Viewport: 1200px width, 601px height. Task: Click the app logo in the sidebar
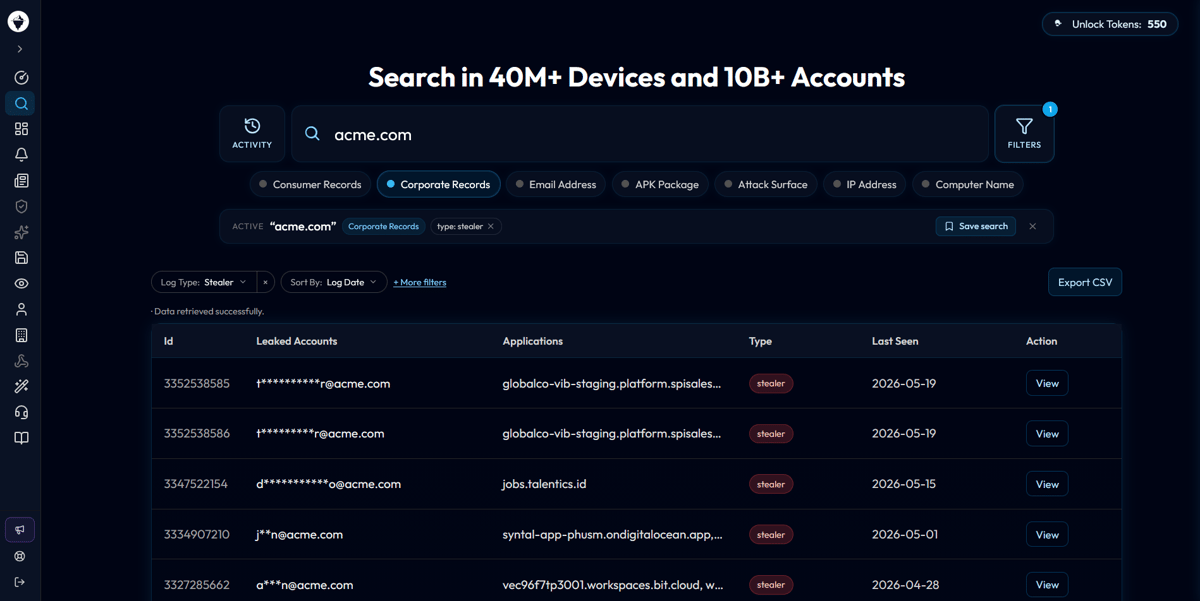[x=18, y=21]
